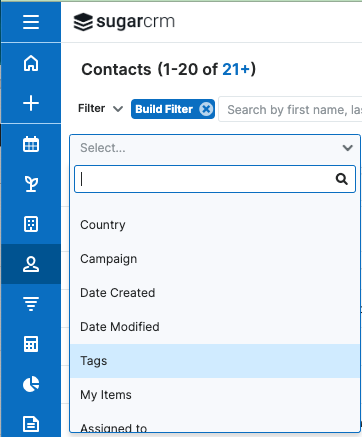Focus the dropdown search box

tap(215, 179)
